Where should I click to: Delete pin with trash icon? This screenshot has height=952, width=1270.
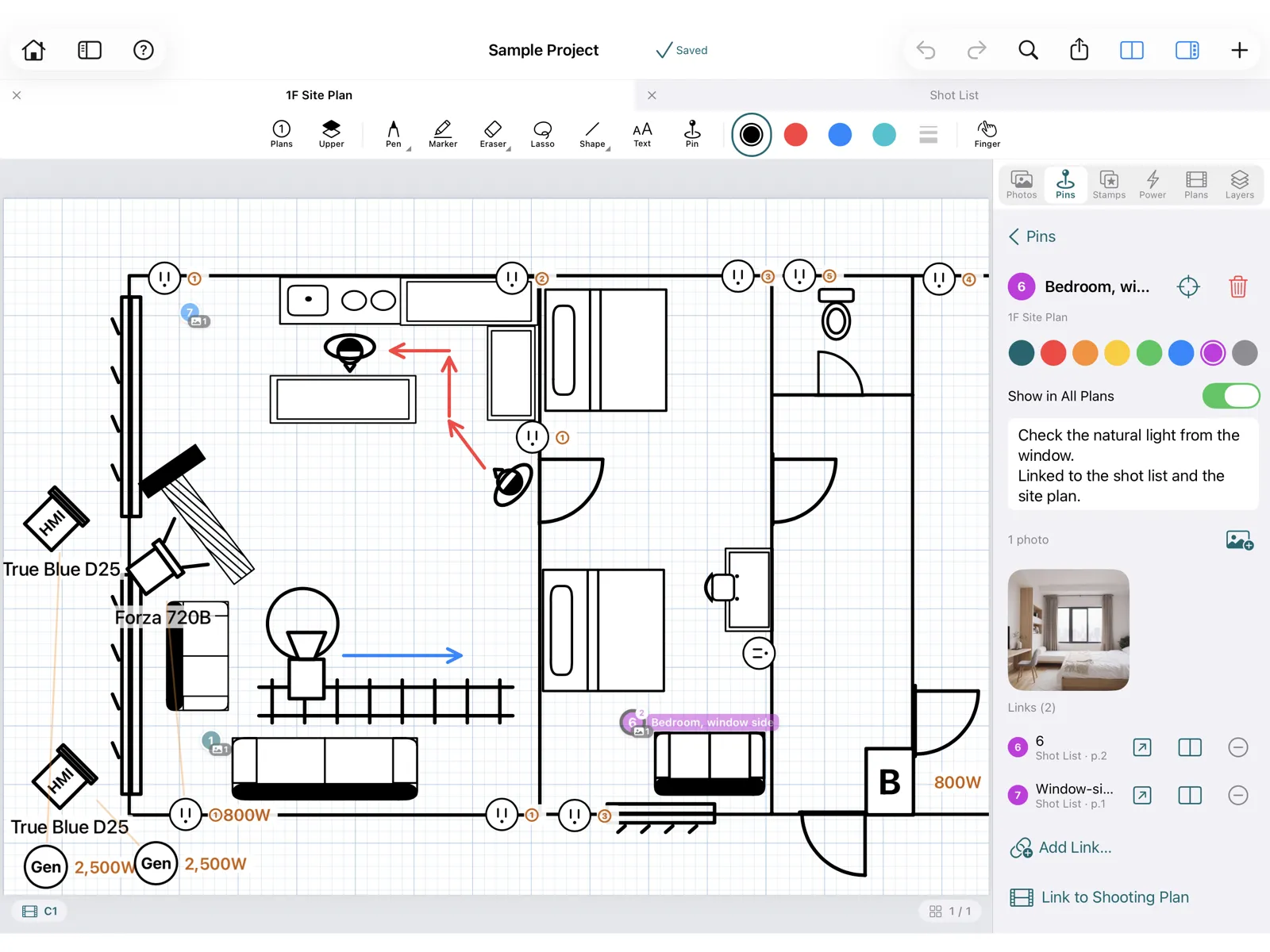[x=1237, y=286]
